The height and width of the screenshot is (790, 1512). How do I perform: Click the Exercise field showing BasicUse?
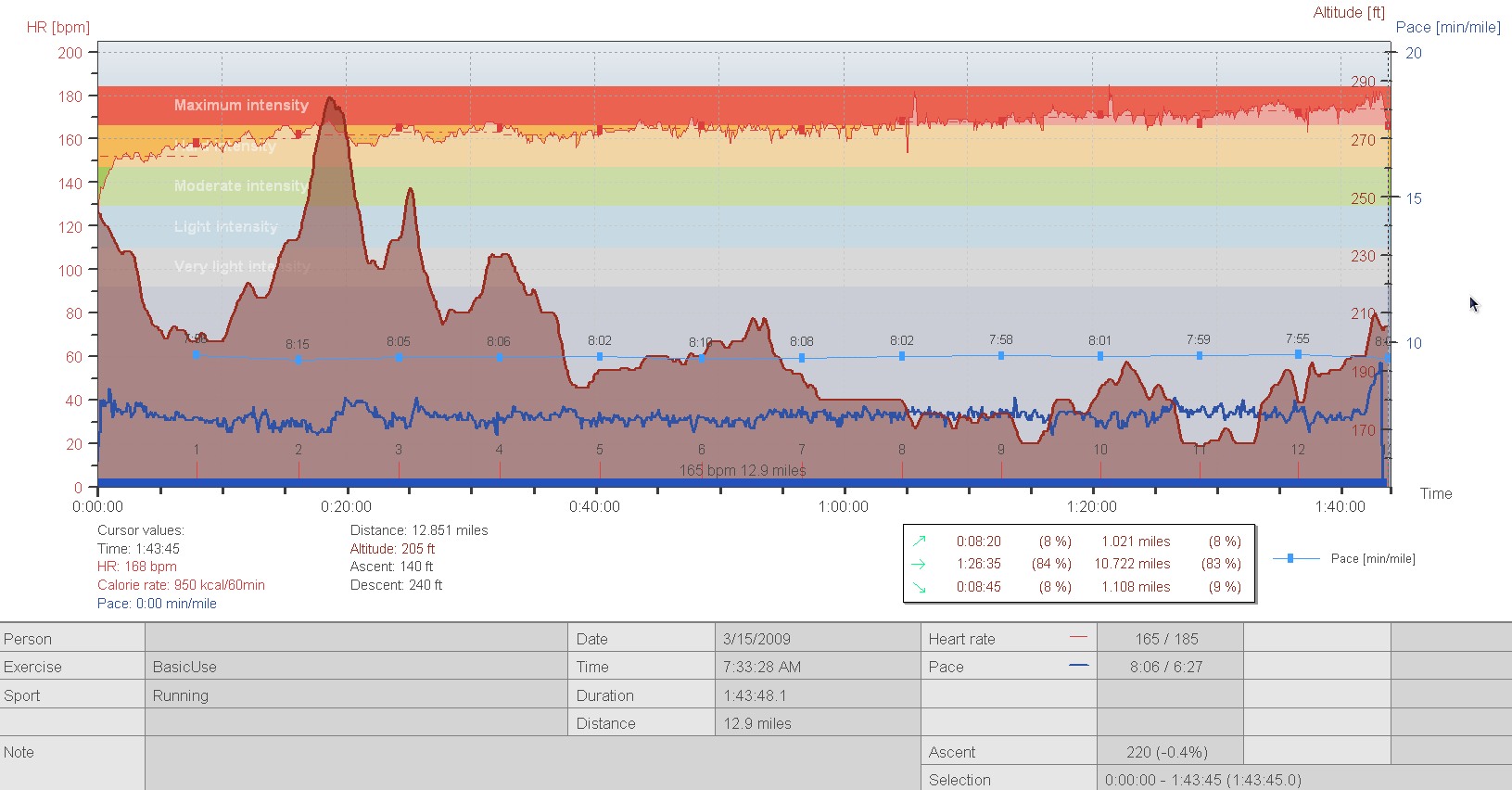pyautogui.click(x=356, y=667)
